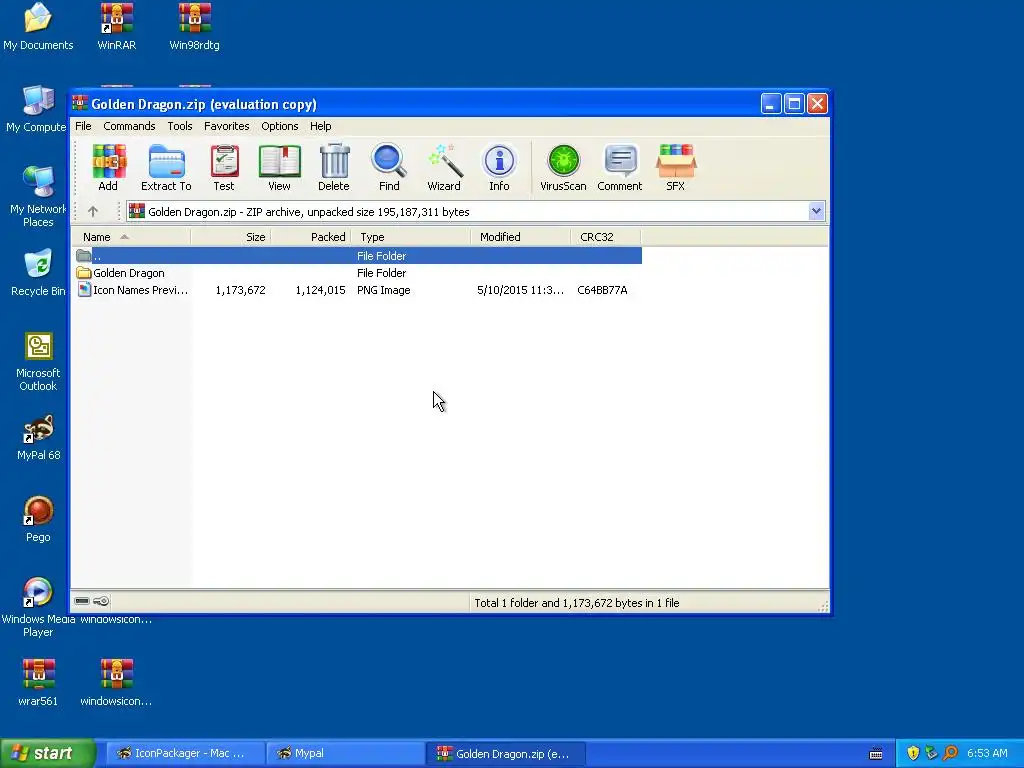Click the 6:53 AM clock

pos(987,753)
